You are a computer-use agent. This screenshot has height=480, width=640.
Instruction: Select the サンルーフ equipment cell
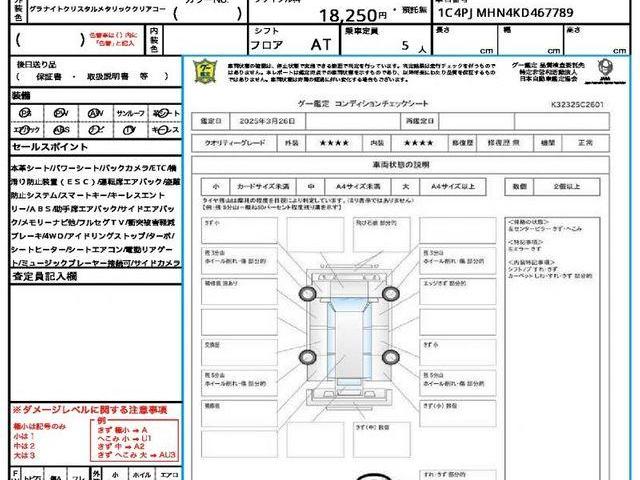tap(130, 113)
